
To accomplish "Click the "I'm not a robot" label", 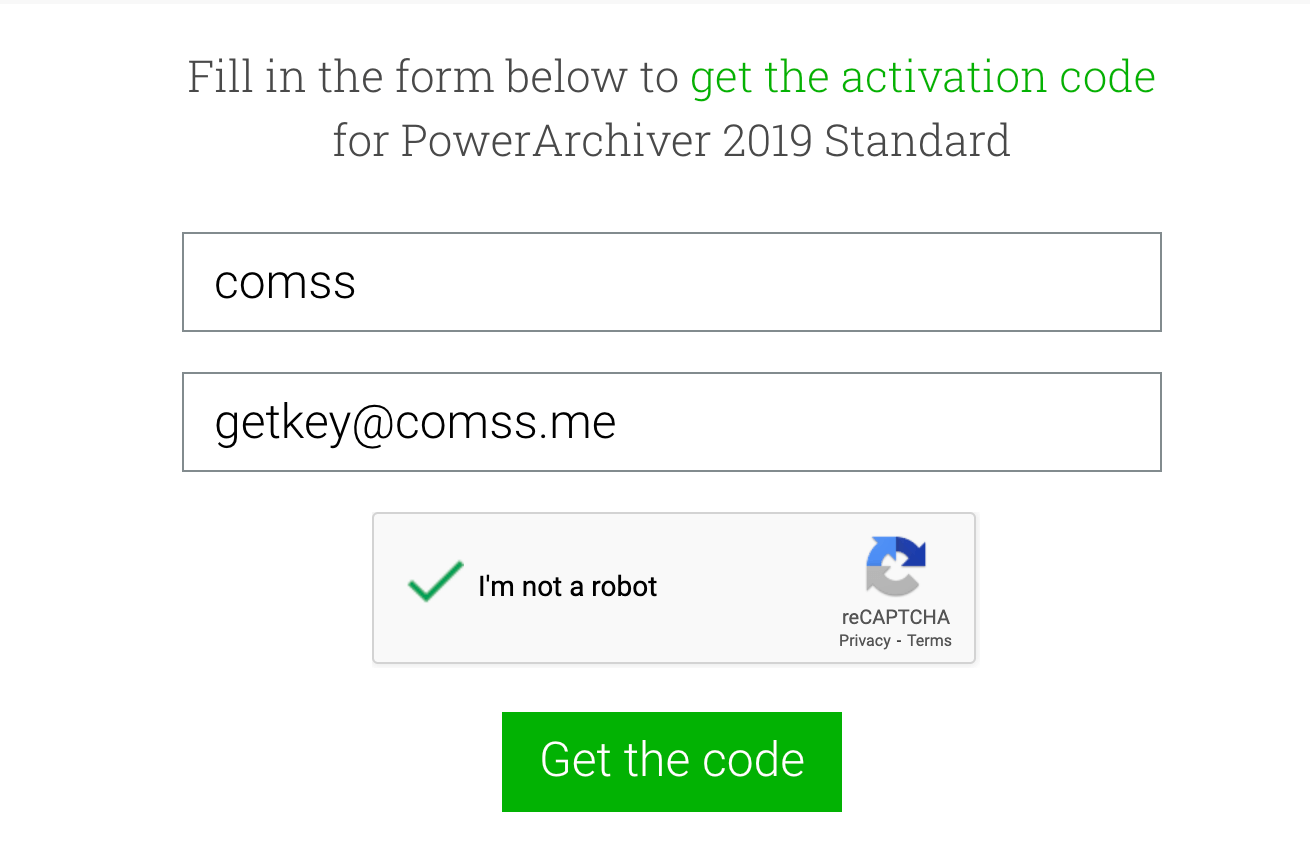I will click(567, 586).
